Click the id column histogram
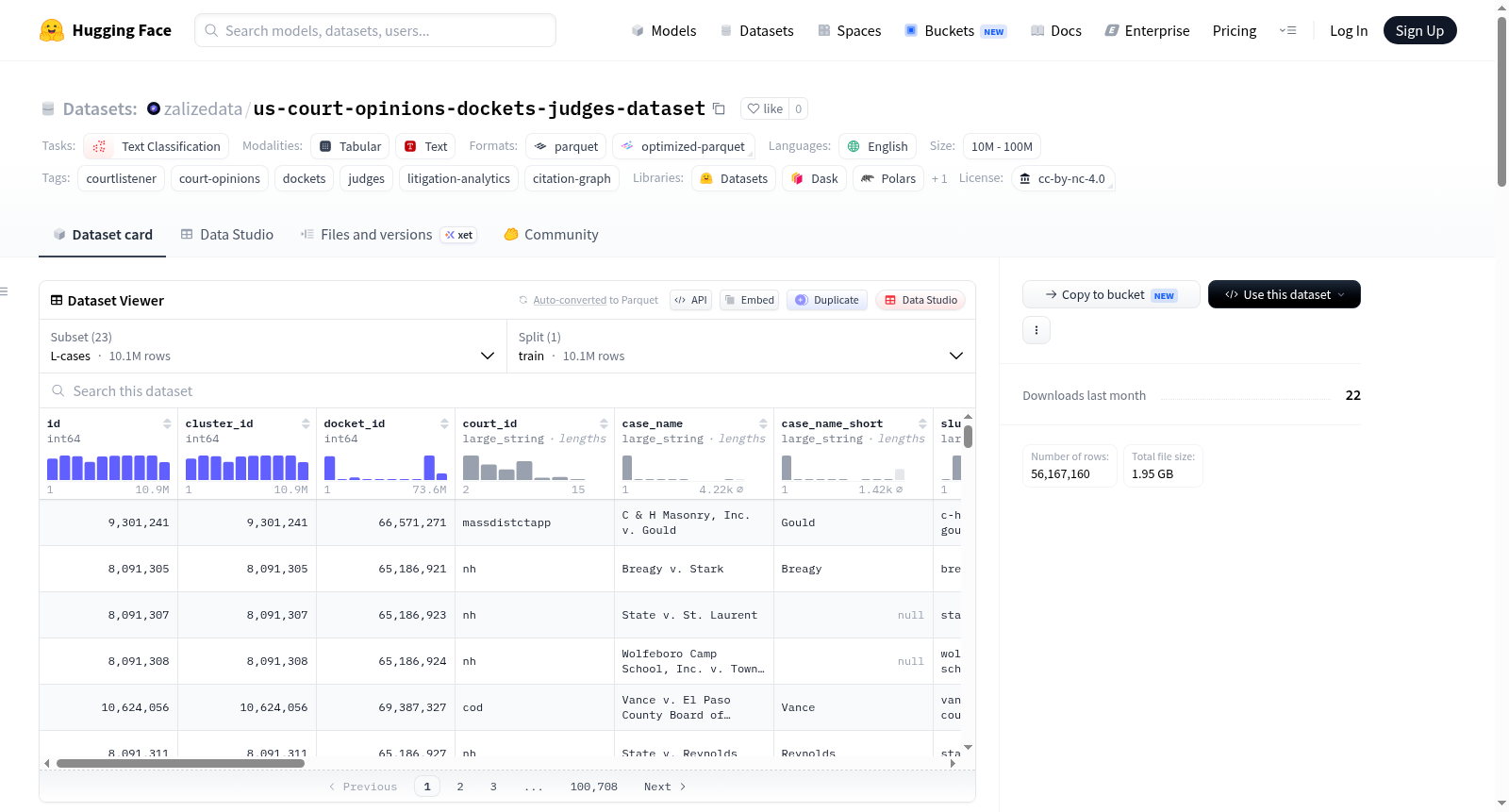Image resolution: width=1509 pixels, height=812 pixels. [108, 468]
